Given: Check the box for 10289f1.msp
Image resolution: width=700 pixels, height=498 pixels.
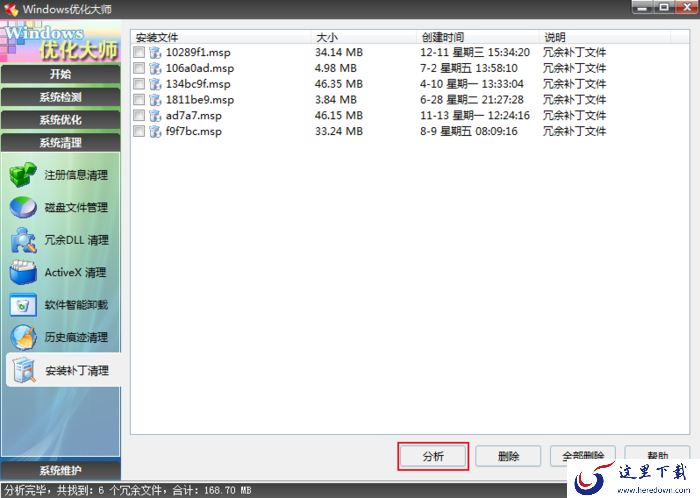Looking at the screenshot, I should [x=139, y=52].
